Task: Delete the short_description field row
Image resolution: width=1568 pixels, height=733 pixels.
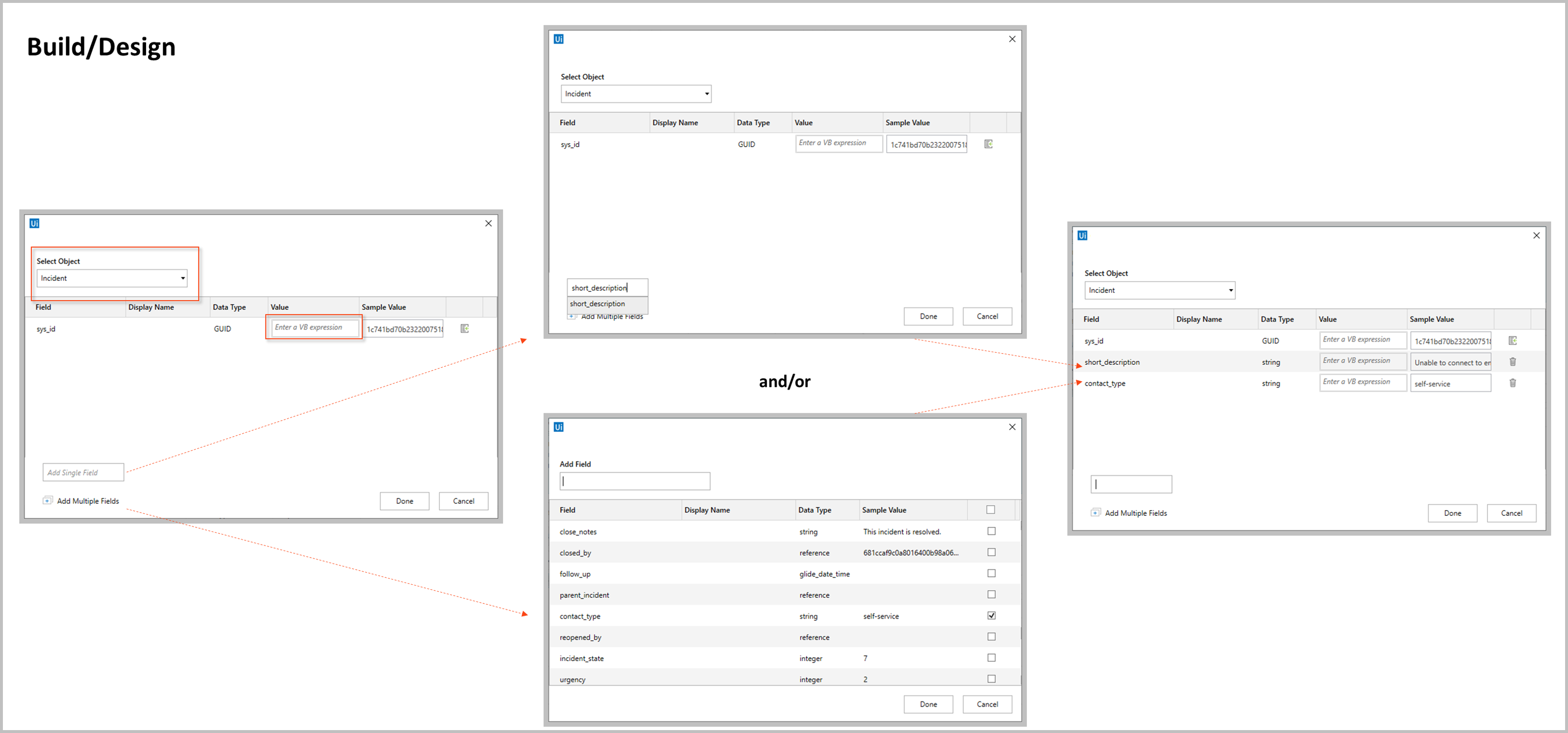Action: tap(1513, 362)
